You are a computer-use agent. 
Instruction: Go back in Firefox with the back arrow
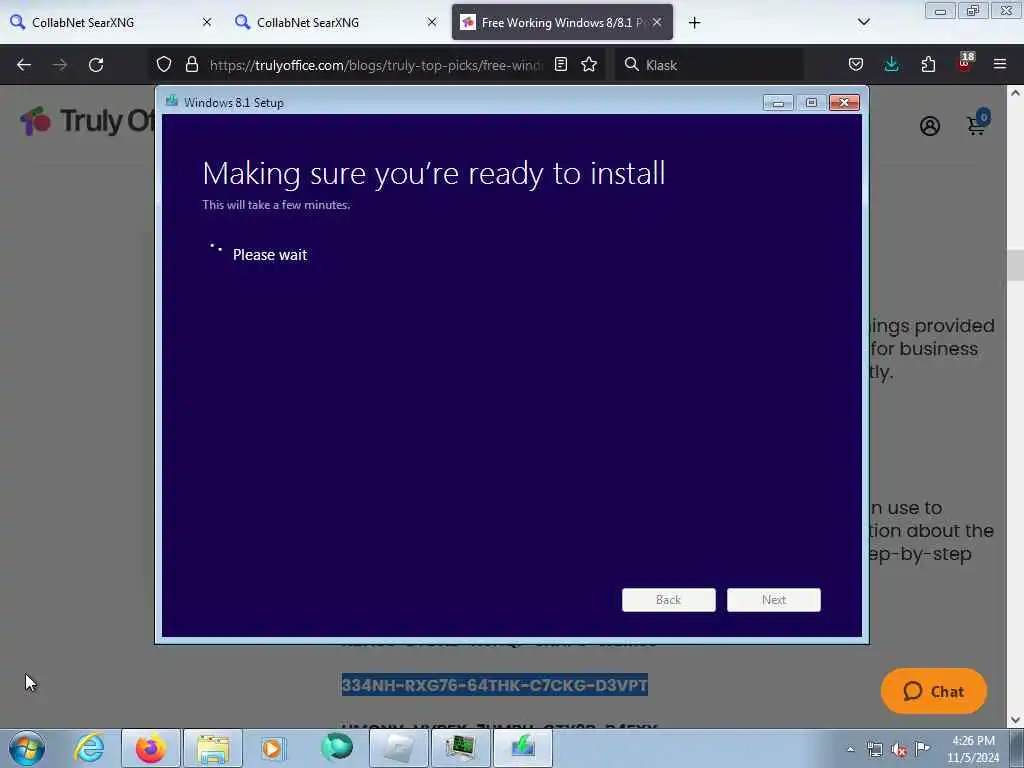[24, 65]
